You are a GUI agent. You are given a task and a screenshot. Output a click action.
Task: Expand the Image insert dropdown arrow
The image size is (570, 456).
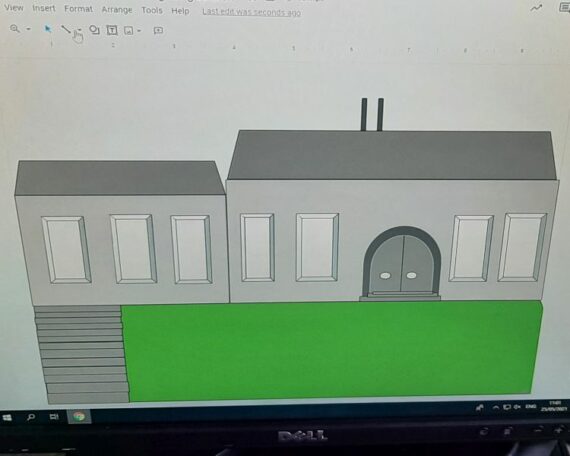(139, 31)
